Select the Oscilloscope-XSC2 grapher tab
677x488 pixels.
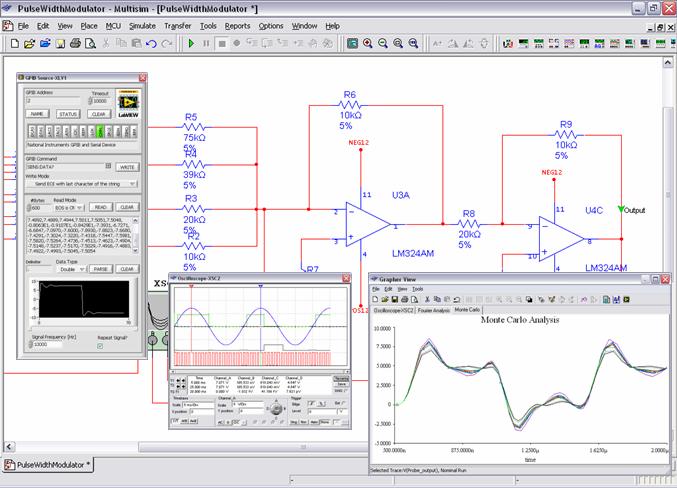click(393, 310)
